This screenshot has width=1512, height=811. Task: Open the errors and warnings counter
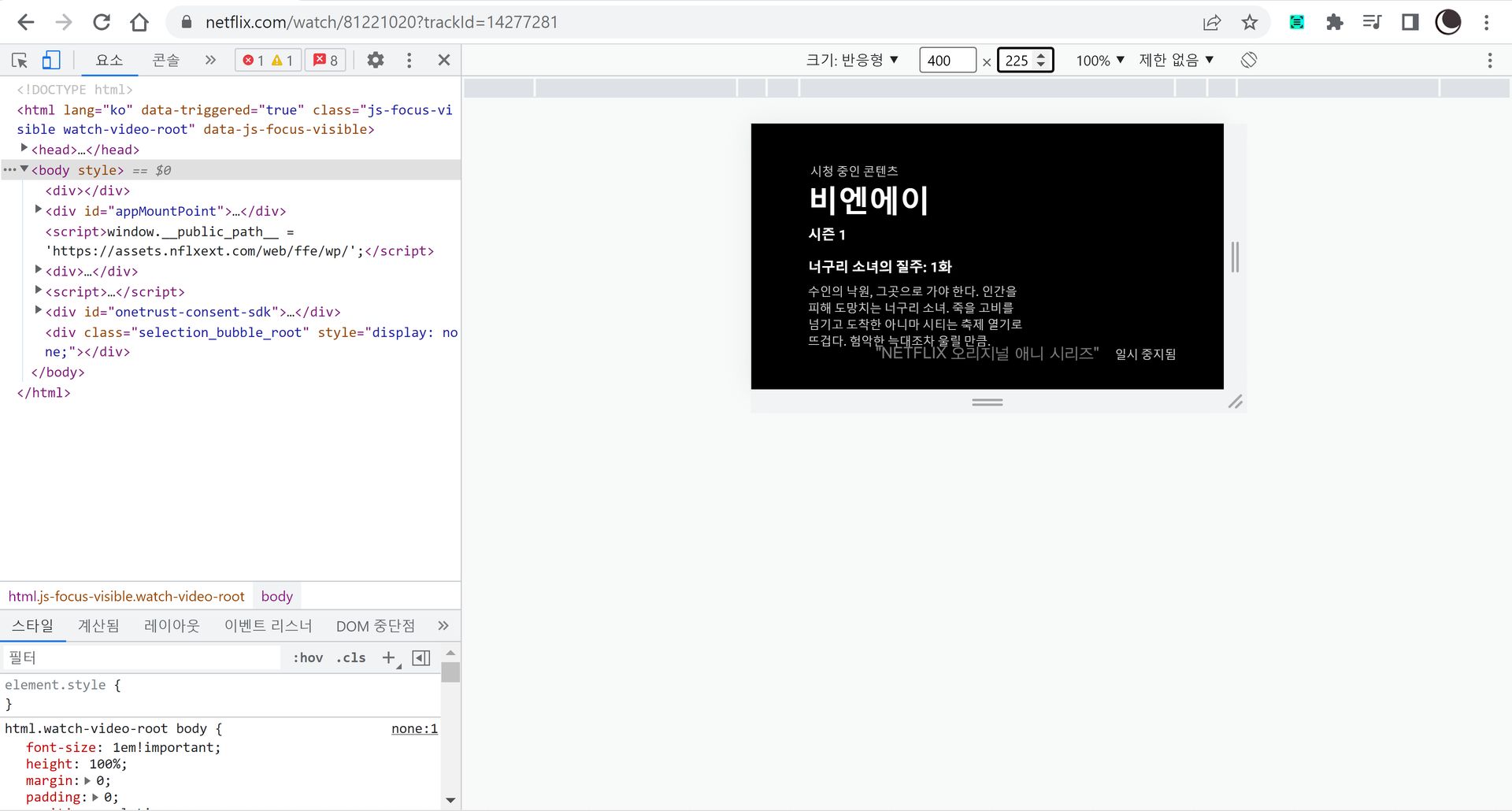268,60
